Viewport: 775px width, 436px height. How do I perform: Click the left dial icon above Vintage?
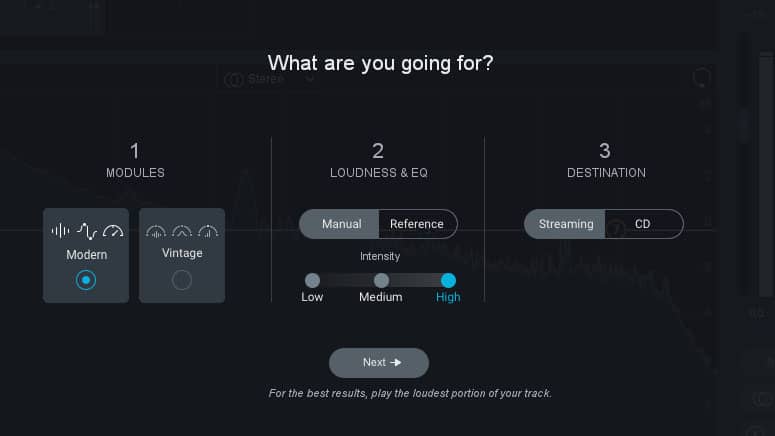(x=156, y=232)
